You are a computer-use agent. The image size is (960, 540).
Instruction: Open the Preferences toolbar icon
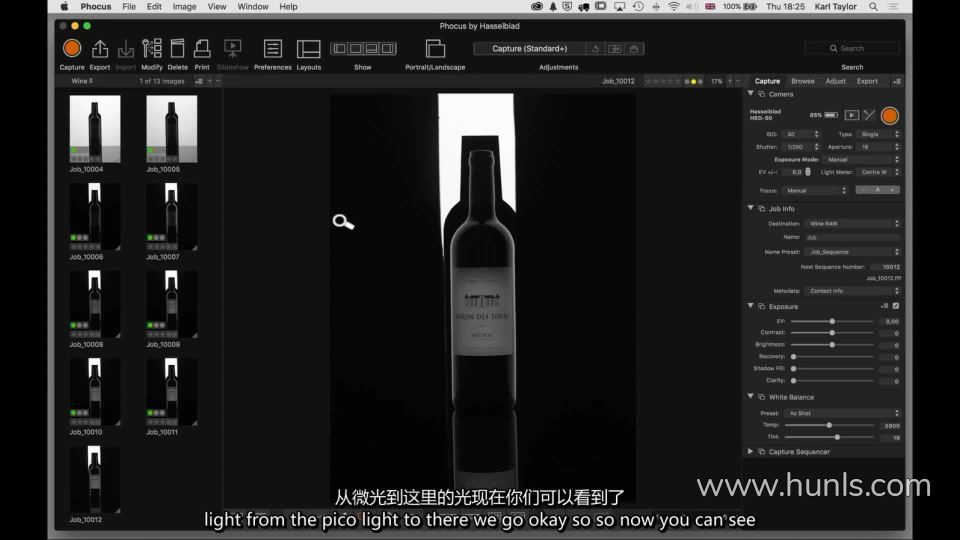(272, 48)
